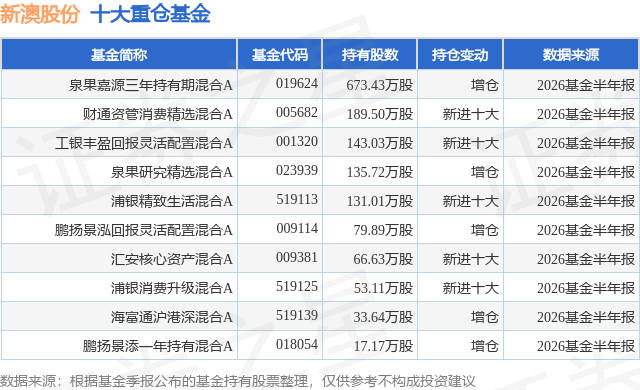The image size is (640, 390).
Task: Open fund 海富通沪港深混合A
Action: pyautogui.click(x=171, y=317)
